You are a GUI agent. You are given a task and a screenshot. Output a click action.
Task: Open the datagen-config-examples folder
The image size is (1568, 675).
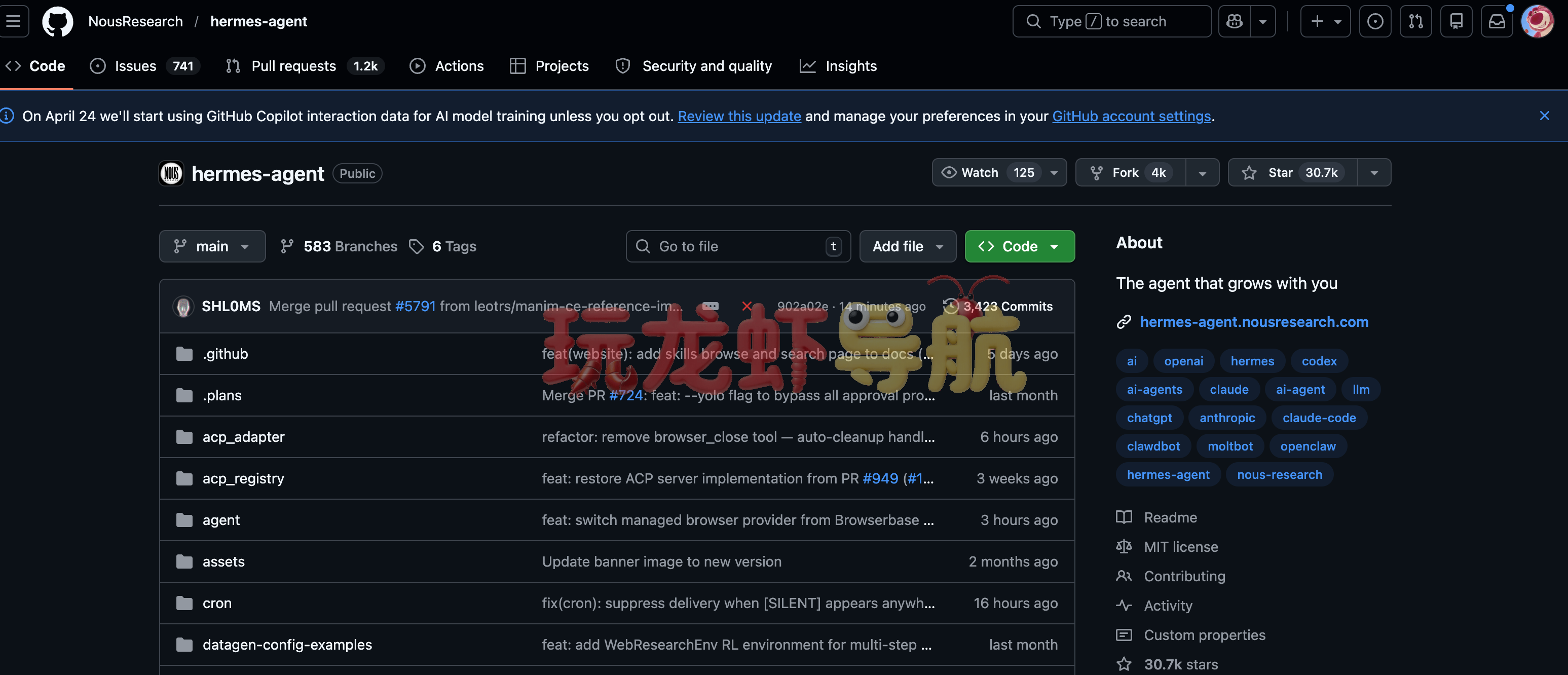coord(287,644)
